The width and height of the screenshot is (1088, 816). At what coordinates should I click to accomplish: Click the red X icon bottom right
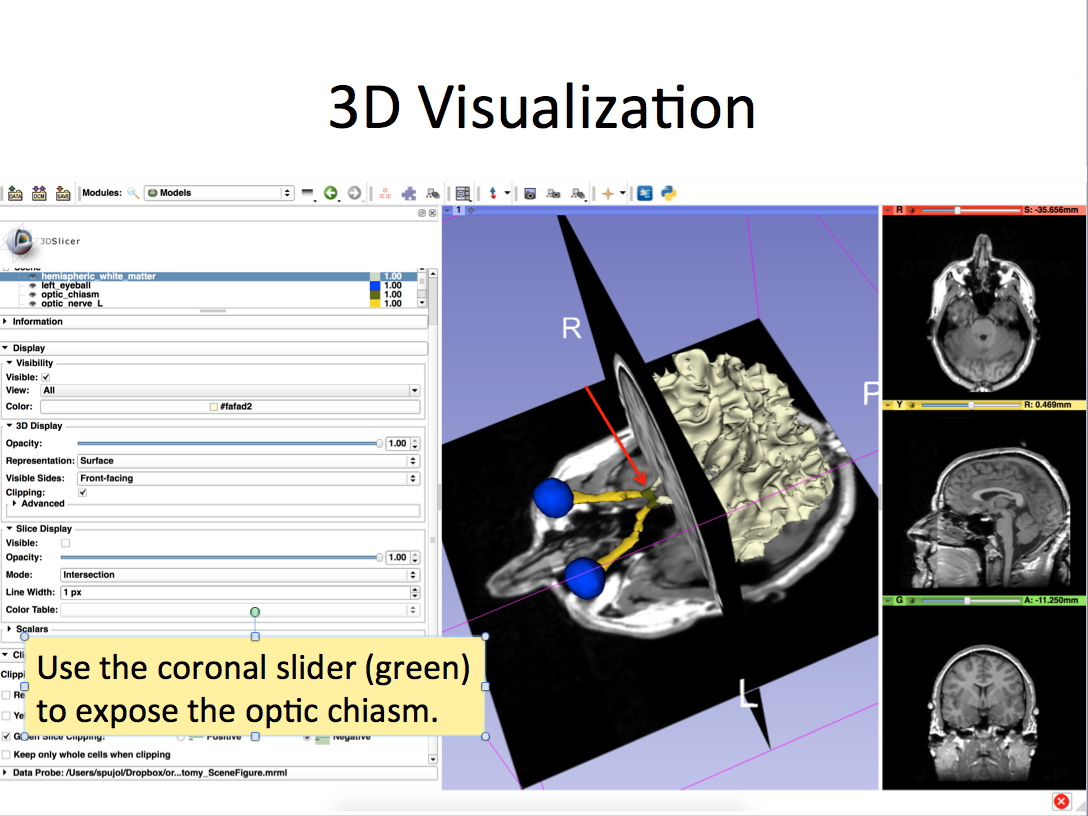click(x=1061, y=801)
